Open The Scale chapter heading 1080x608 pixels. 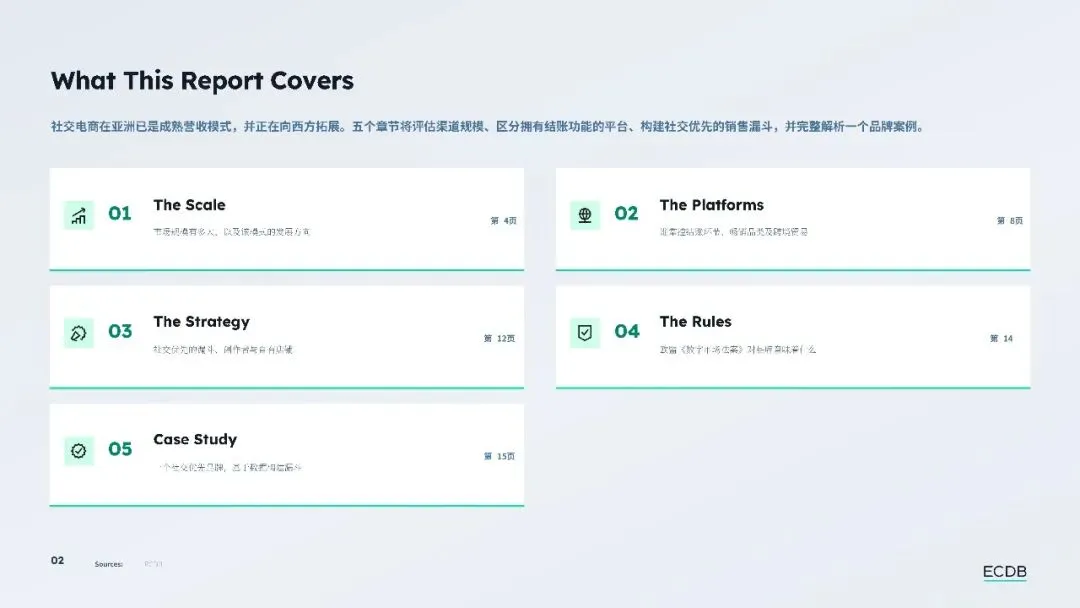point(189,205)
